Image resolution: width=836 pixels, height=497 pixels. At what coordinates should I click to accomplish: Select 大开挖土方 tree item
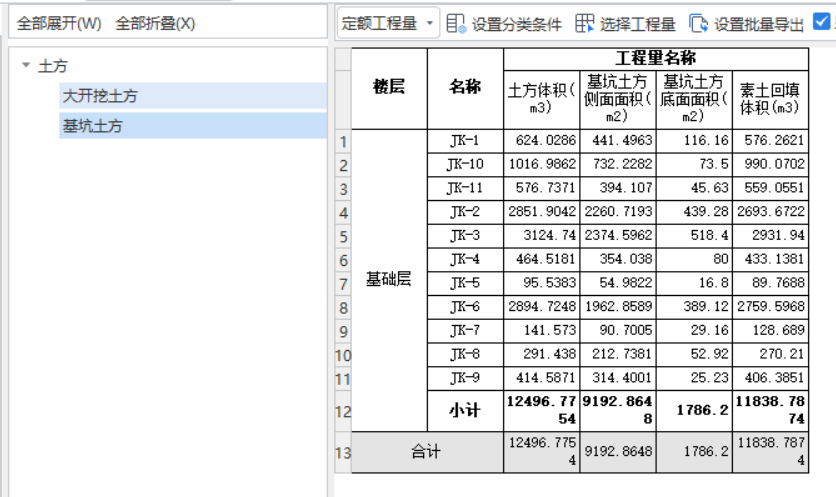(193, 96)
